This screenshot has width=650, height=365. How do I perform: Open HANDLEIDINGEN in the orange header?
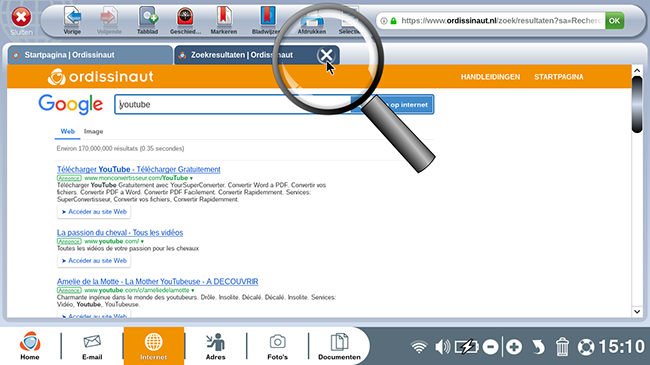point(490,77)
